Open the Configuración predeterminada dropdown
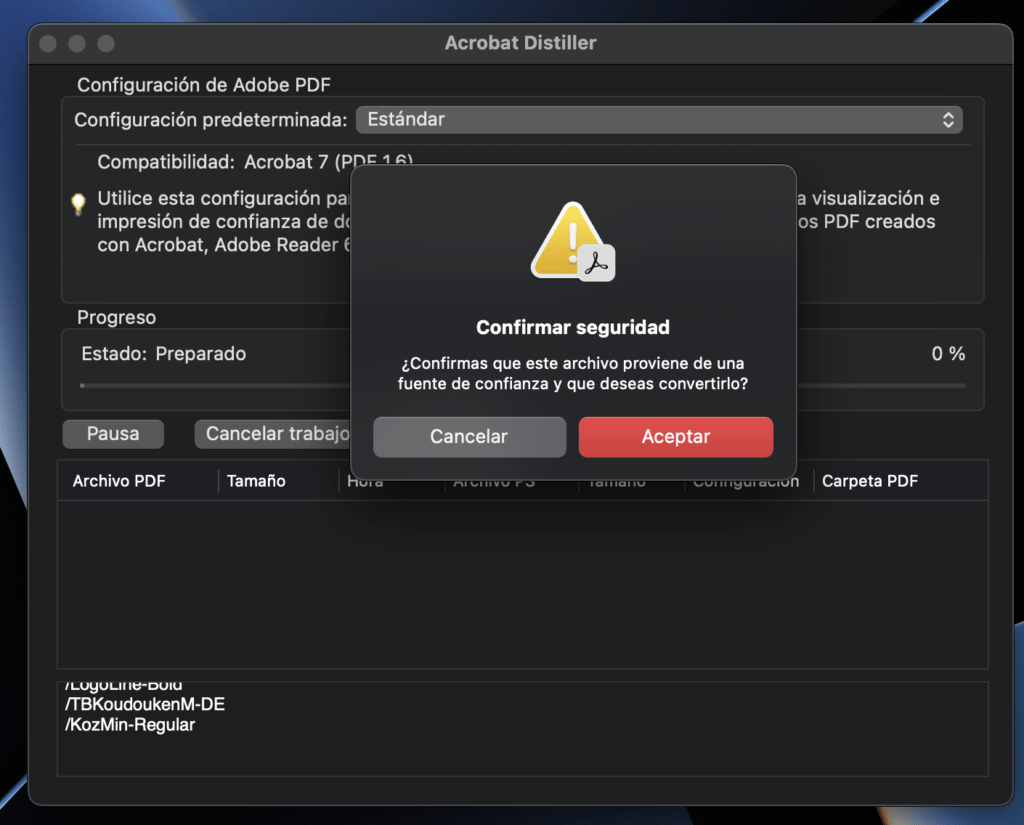Screen dimensions: 1024x825 pyautogui.click(x=659, y=120)
